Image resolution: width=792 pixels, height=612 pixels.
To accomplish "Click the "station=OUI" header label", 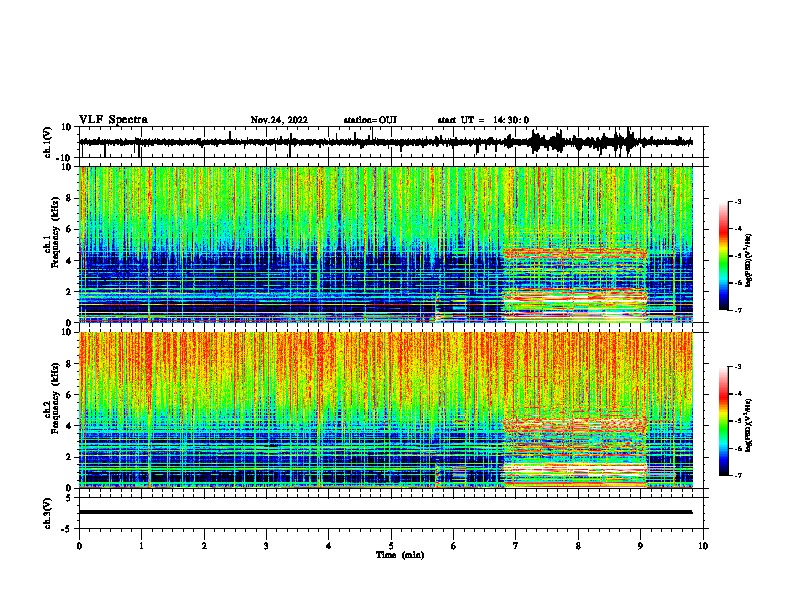I will pos(370,120).
